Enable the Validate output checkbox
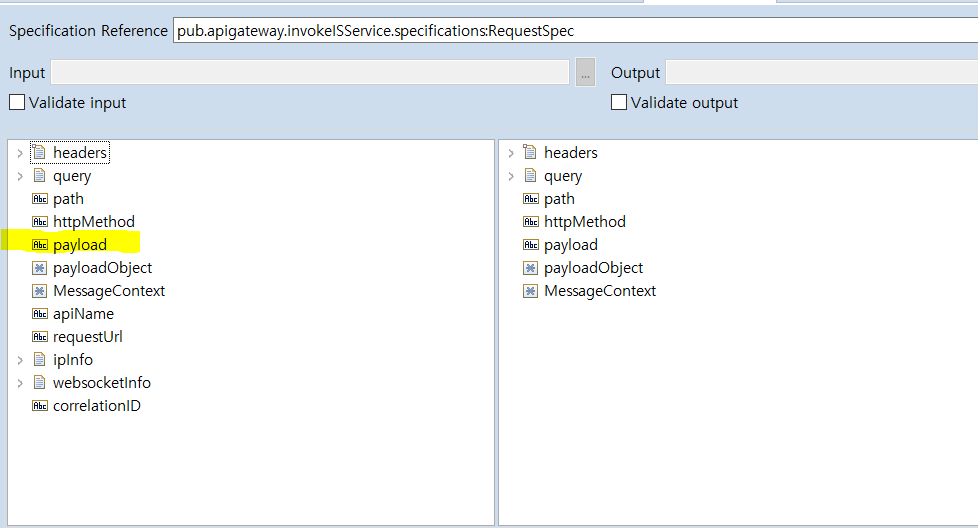Viewport: 978px width, 528px height. coord(619,102)
